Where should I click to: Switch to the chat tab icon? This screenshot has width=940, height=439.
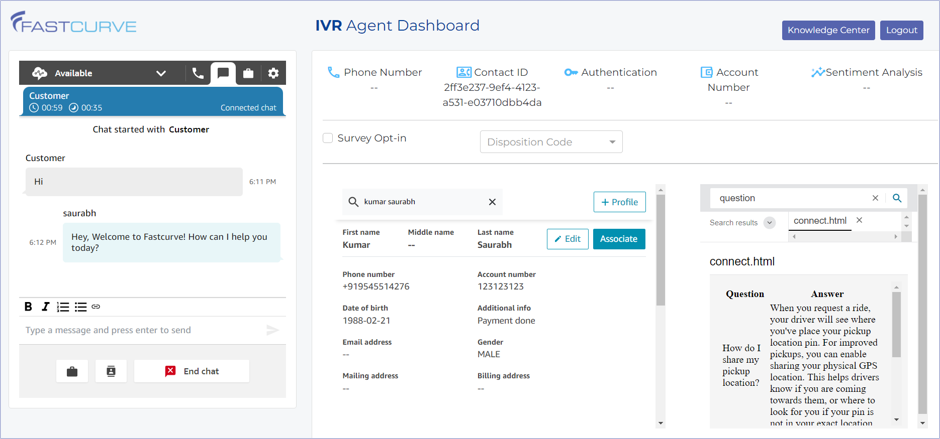click(223, 73)
